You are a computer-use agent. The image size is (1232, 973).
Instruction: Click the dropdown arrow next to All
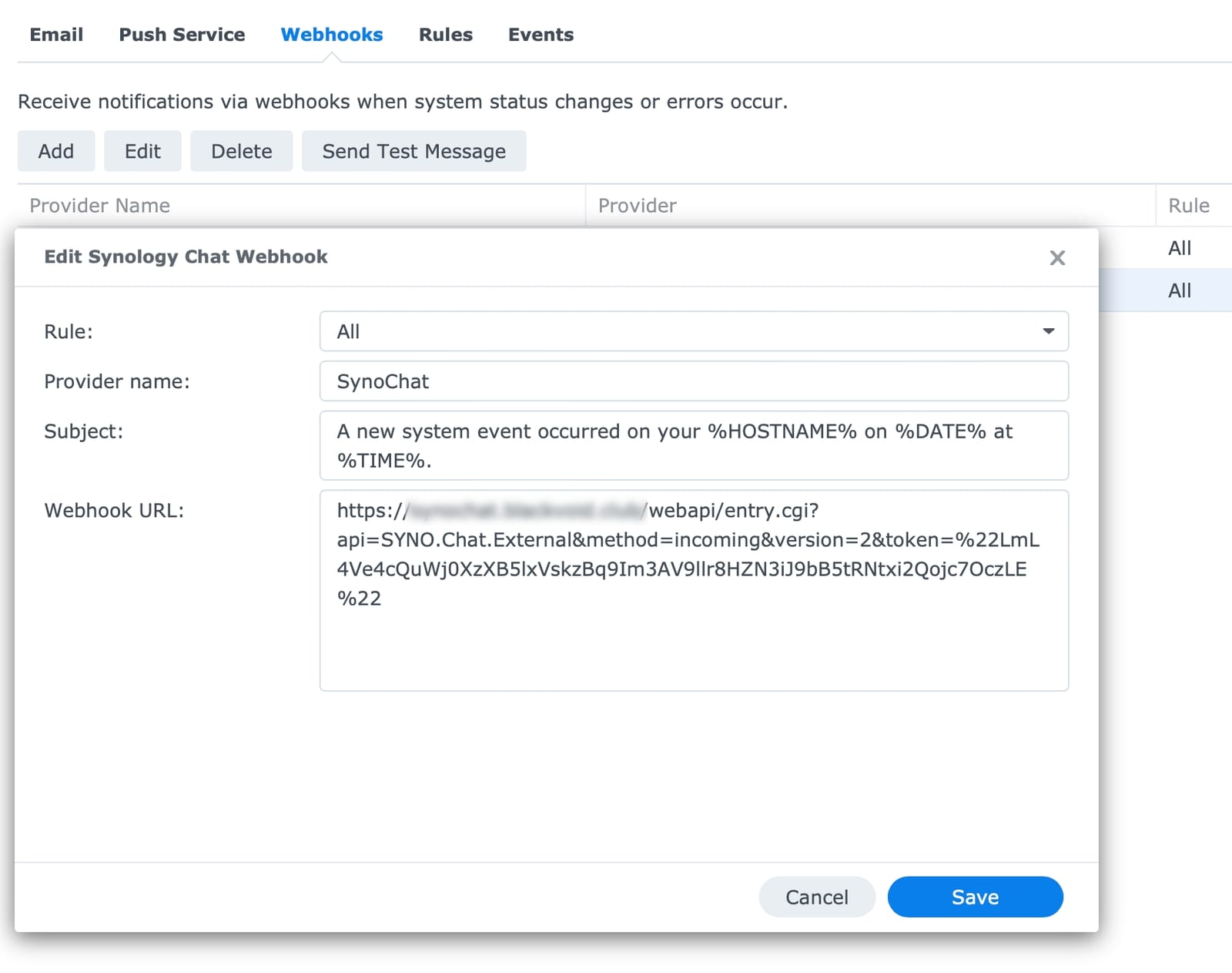[x=1049, y=331]
